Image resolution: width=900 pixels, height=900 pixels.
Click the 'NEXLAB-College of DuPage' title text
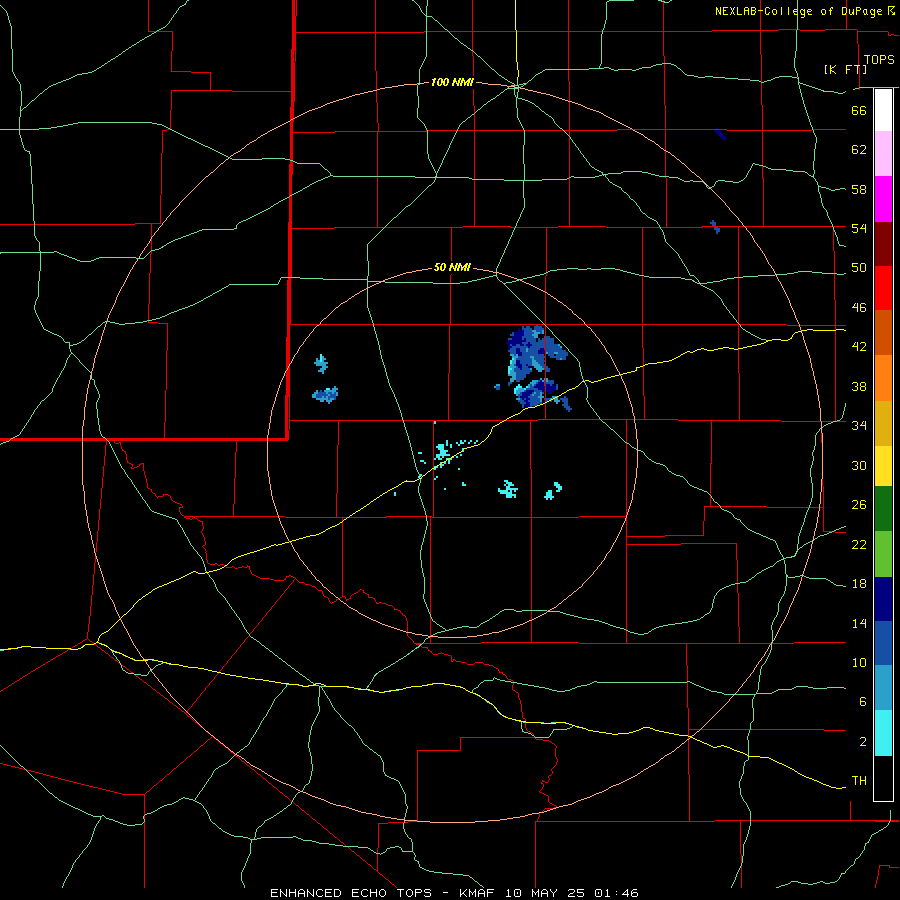tap(799, 11)
